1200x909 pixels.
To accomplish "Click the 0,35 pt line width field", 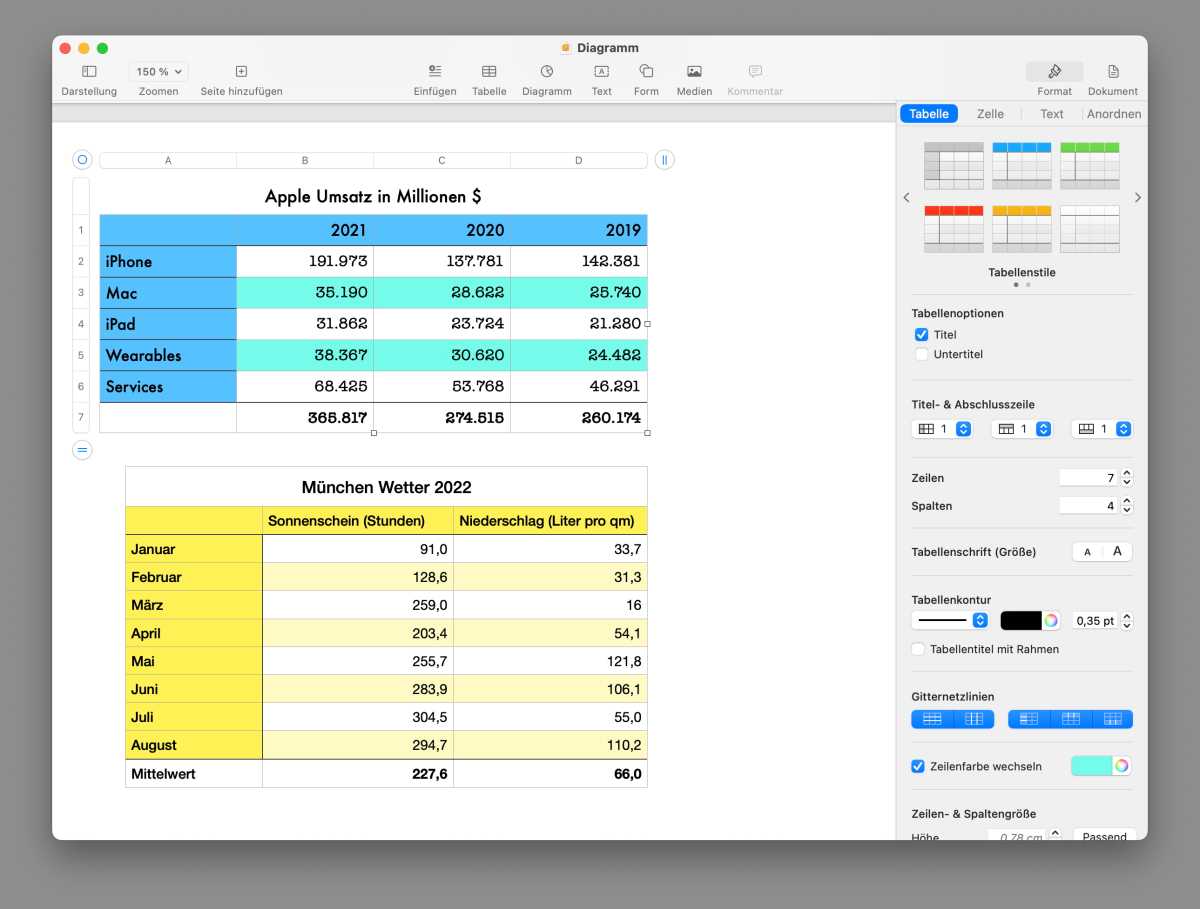I will tap(1095, 621).
